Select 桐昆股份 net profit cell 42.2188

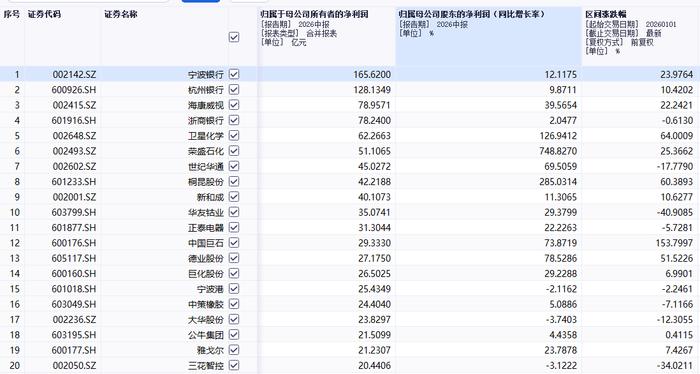click(x=374, y=182)
